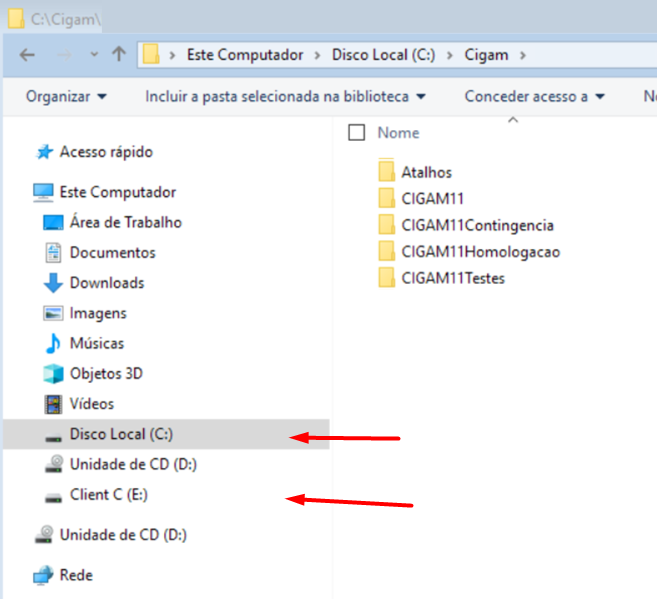Select the CIGAM11 folder icon

386,197
